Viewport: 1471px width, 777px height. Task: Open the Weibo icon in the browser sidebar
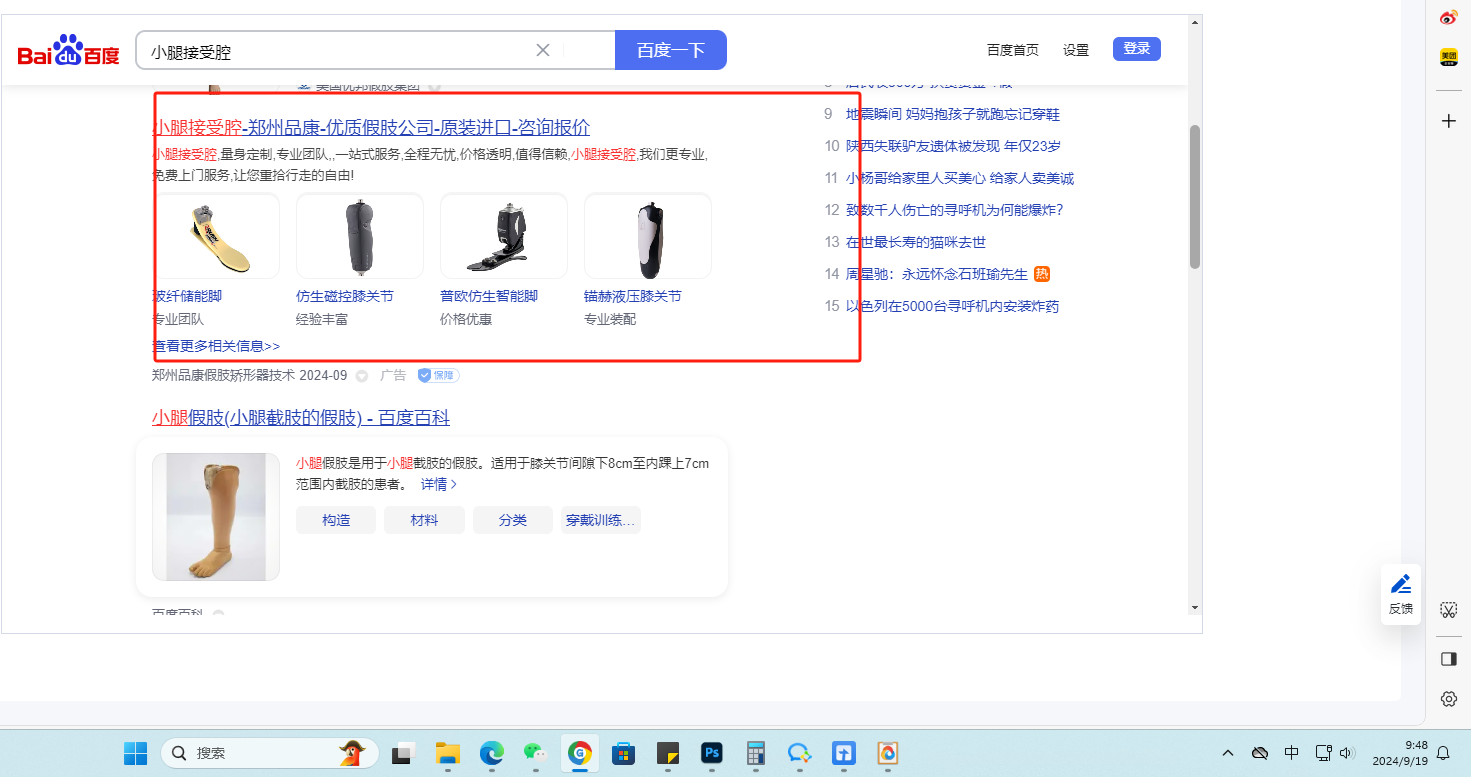click(x=1449, y=18)
